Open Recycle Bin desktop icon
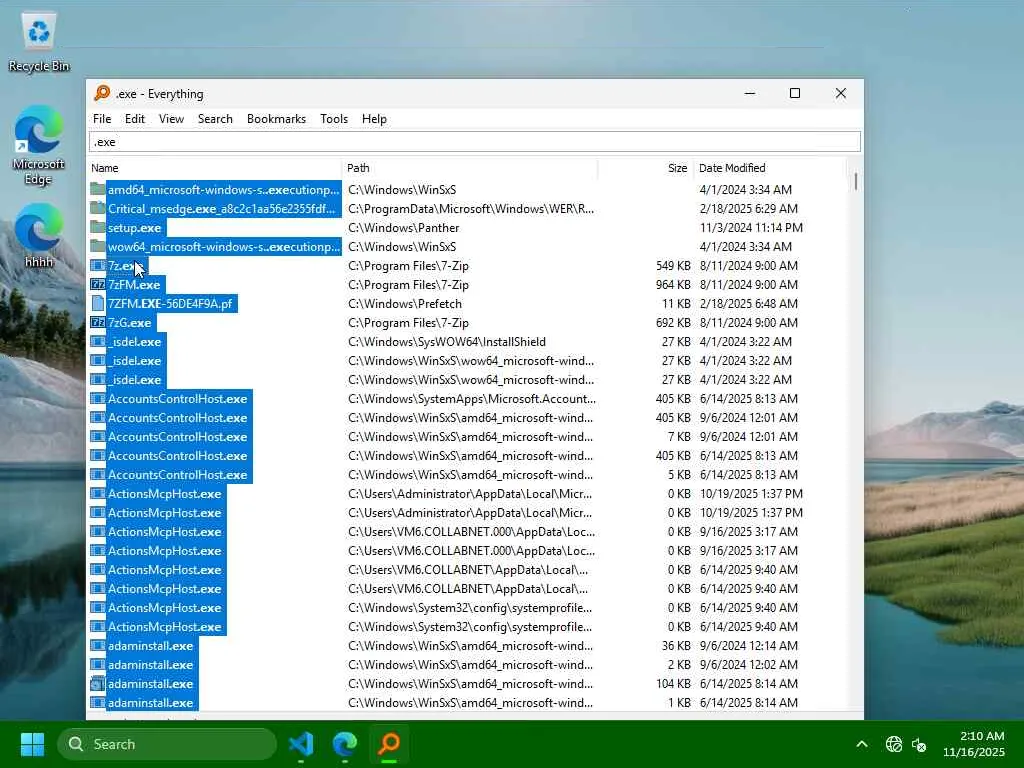Image resolution: width=1024 pixels, height=768 pixels. [x=39, y=42]
